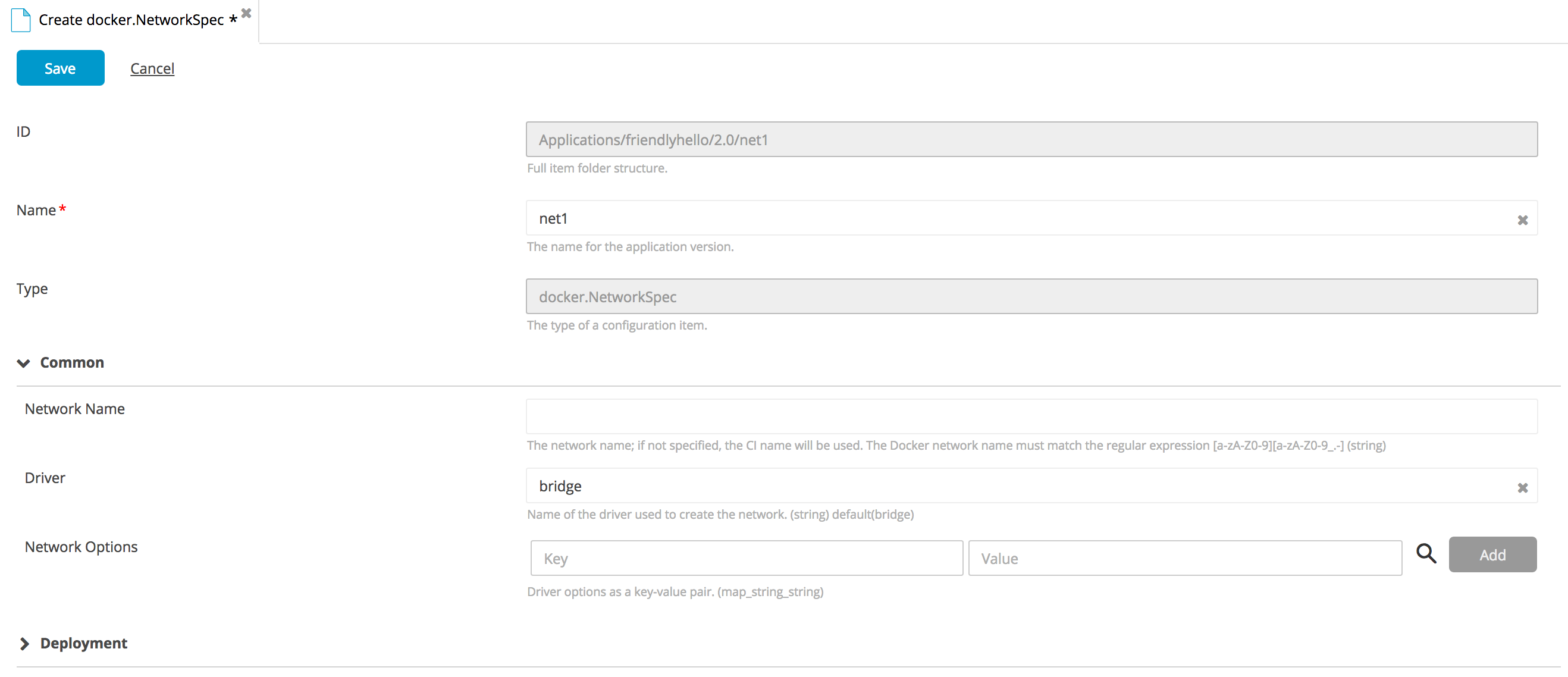The image size is (1568, 677).
Task: Click the Cancel link
Action: click(x=152, y=68)
